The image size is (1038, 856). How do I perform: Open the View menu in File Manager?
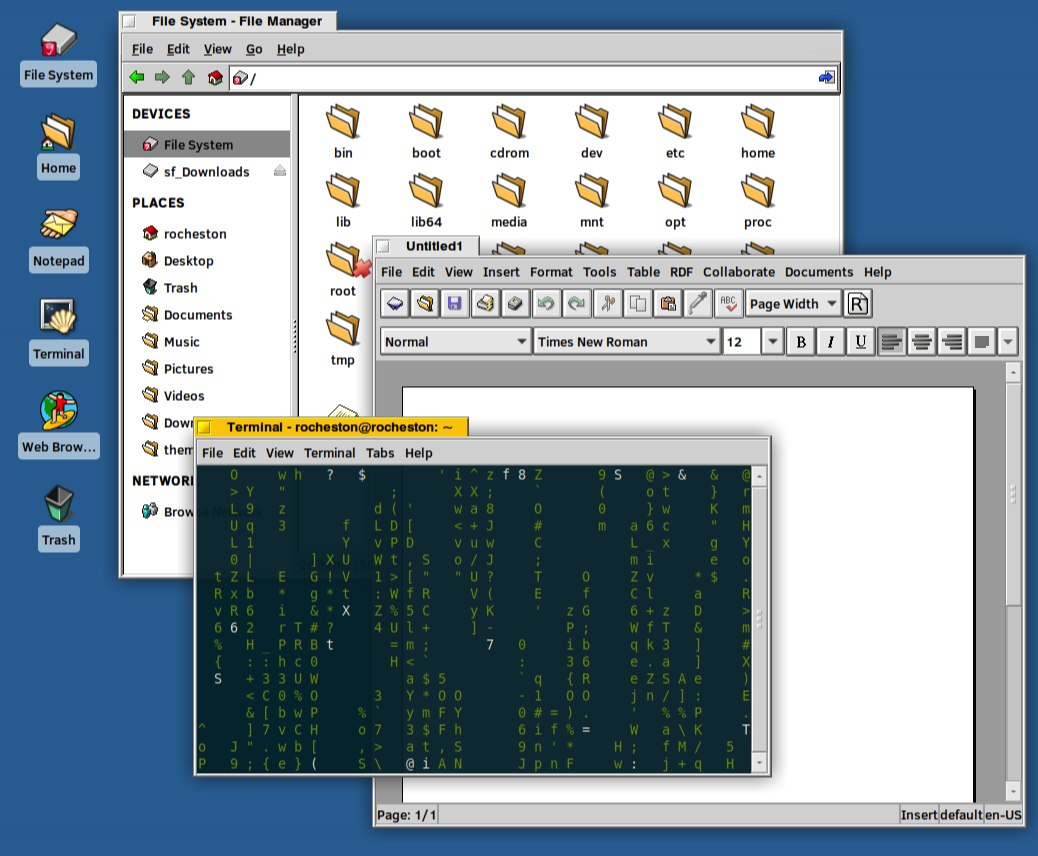tap(218, 49)
